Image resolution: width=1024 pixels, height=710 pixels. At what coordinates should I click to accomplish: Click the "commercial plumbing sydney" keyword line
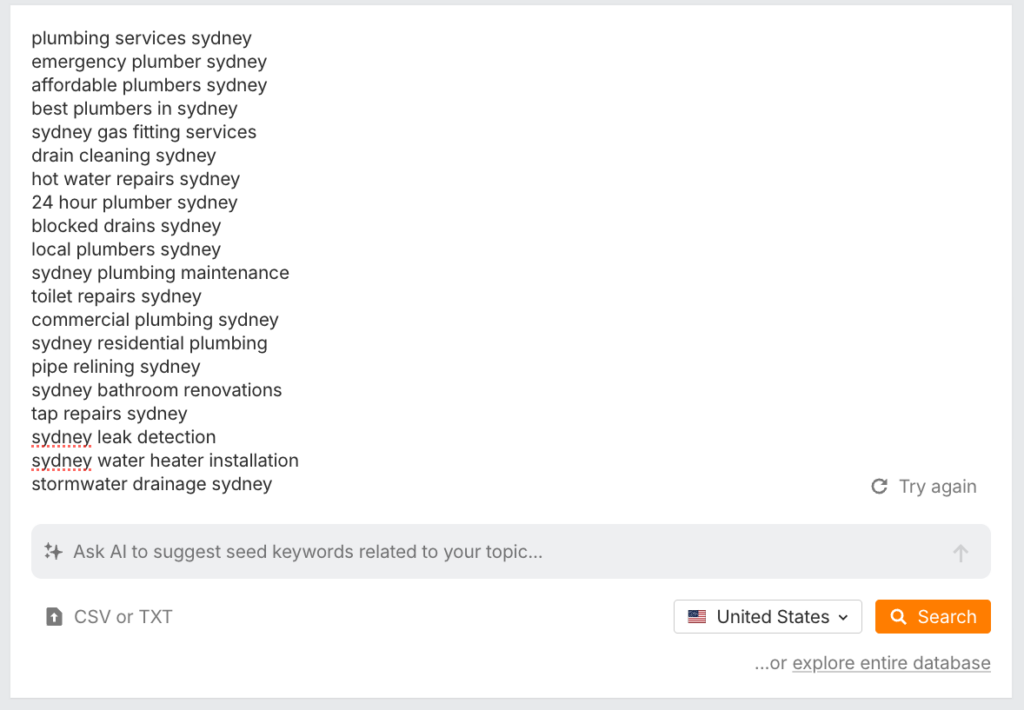pos(155,320)
